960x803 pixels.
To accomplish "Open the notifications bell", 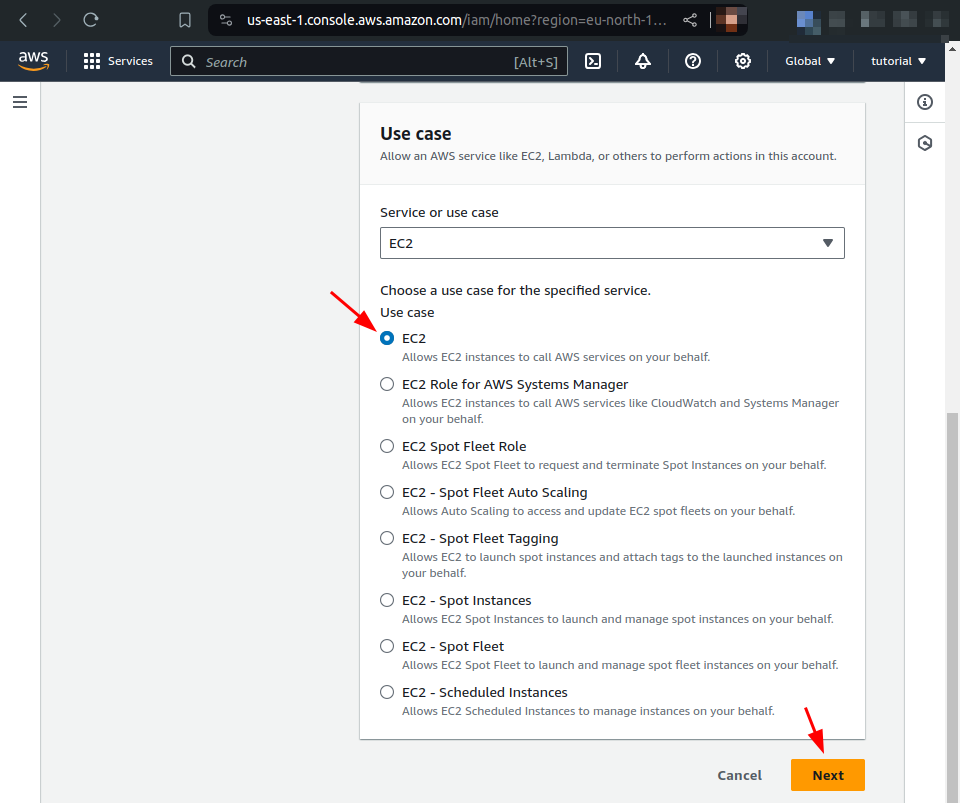I will click(x=643, y=61).
